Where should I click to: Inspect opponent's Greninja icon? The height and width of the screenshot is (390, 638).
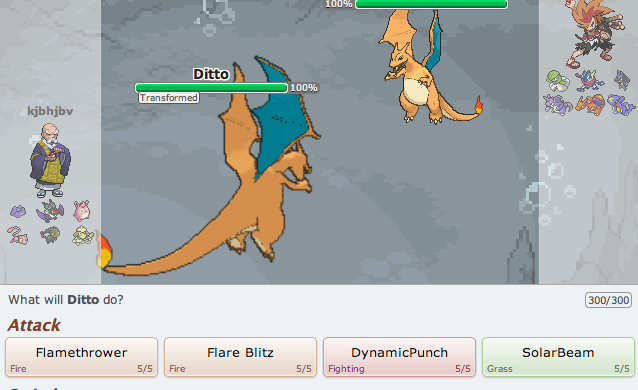coord(589,81)
